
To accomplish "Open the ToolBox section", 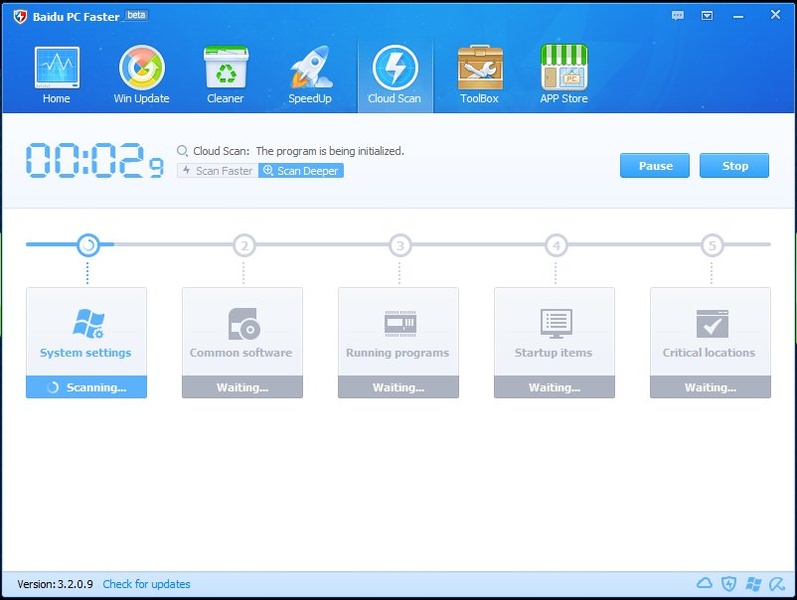I will pos(479,76).
